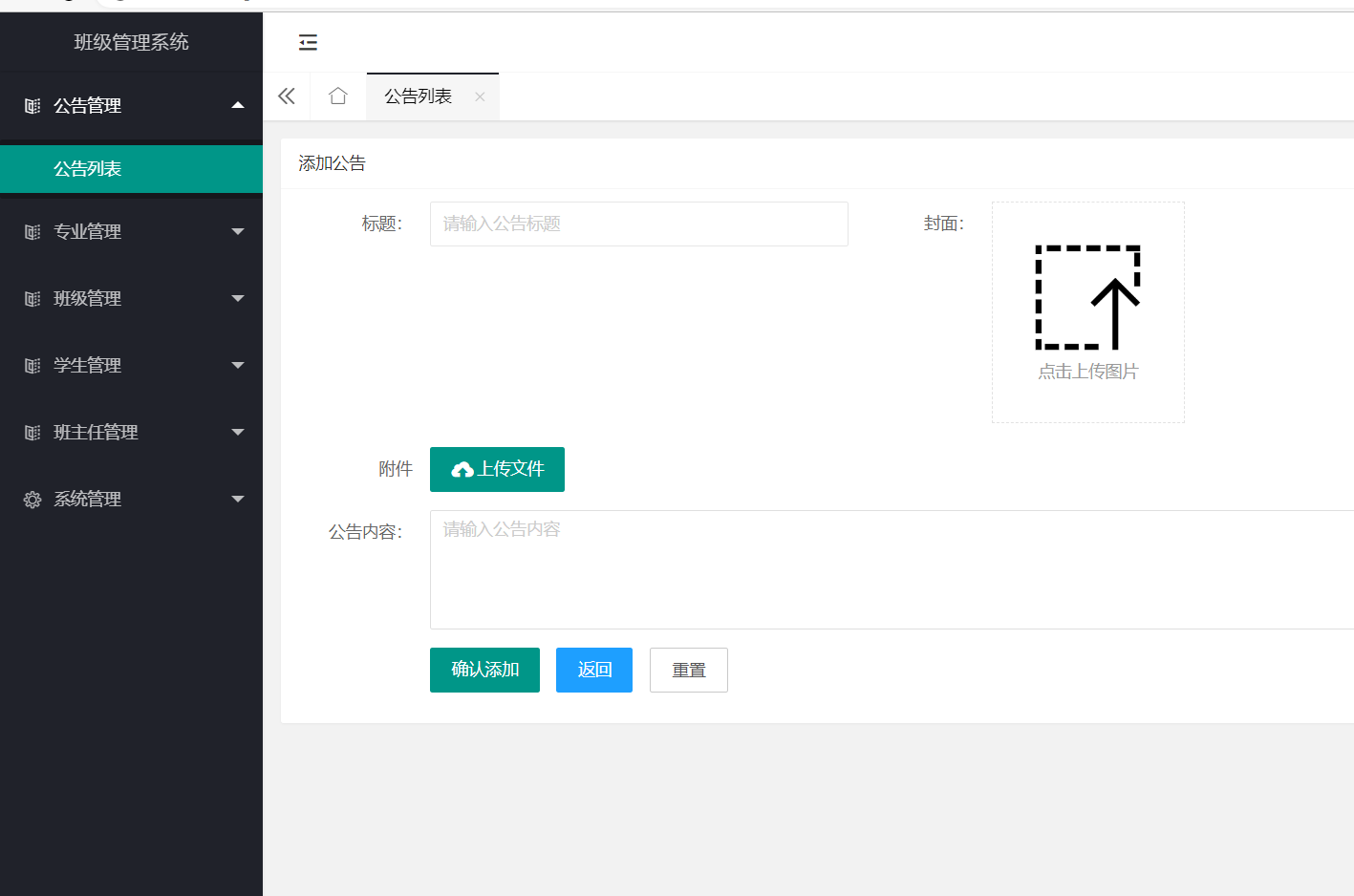Screen dimensions: 1354x896
Task: Click the double left arrow tab scroller
Action: [287, 96]
